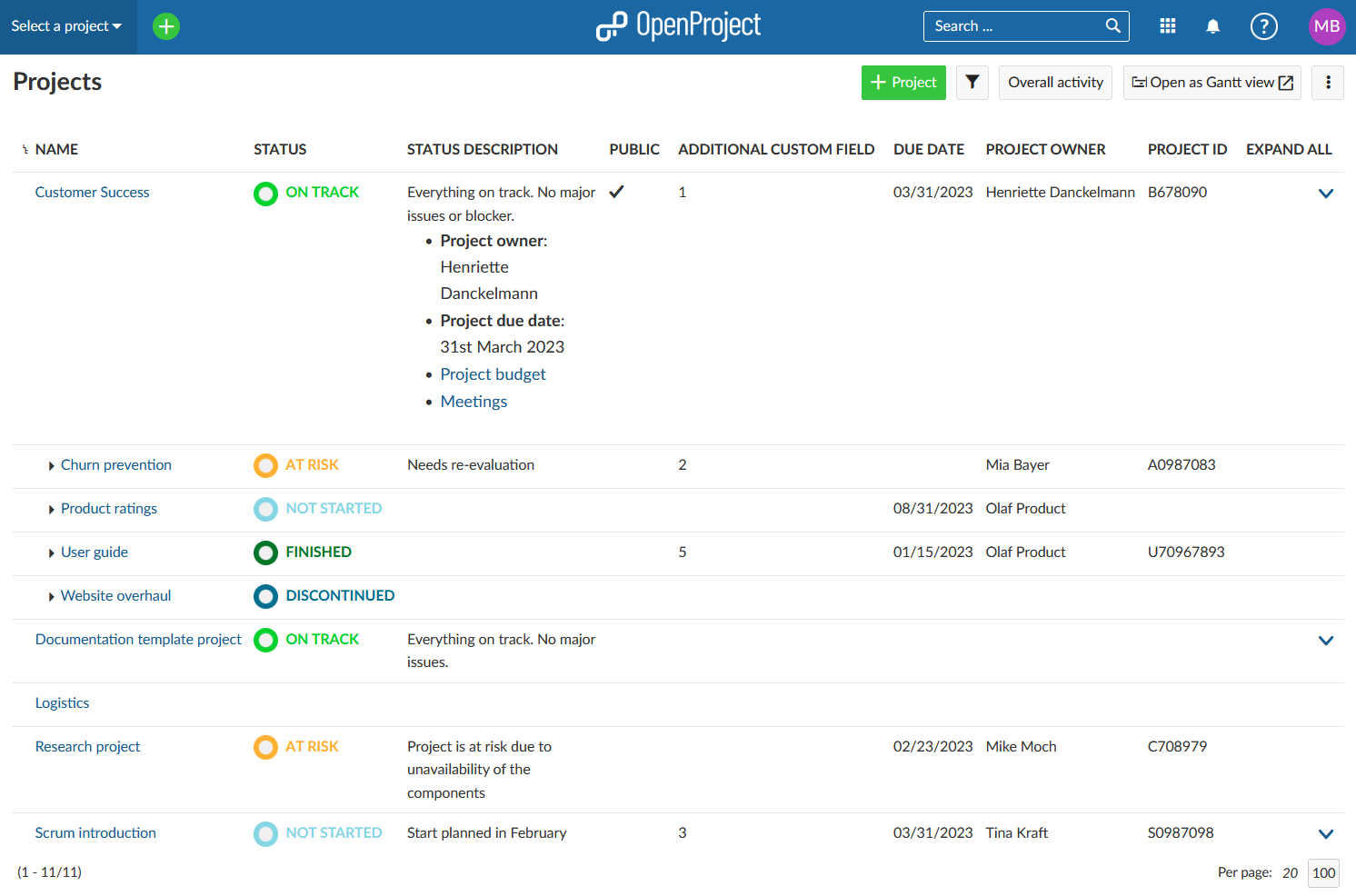Open the three-dot more actions menu
The image size is (1356, 896).
click(x=1327, y=83)
